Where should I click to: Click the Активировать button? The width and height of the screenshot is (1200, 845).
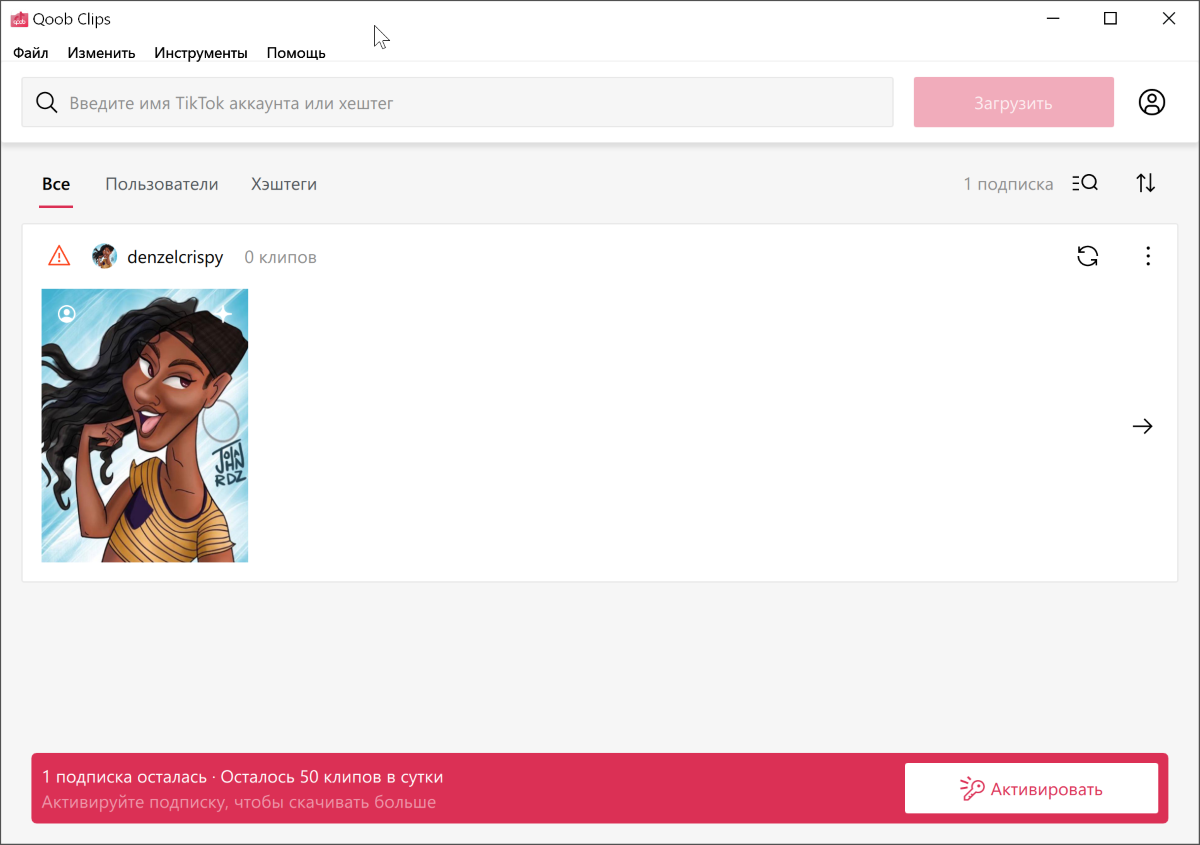tap(1031, 789)
